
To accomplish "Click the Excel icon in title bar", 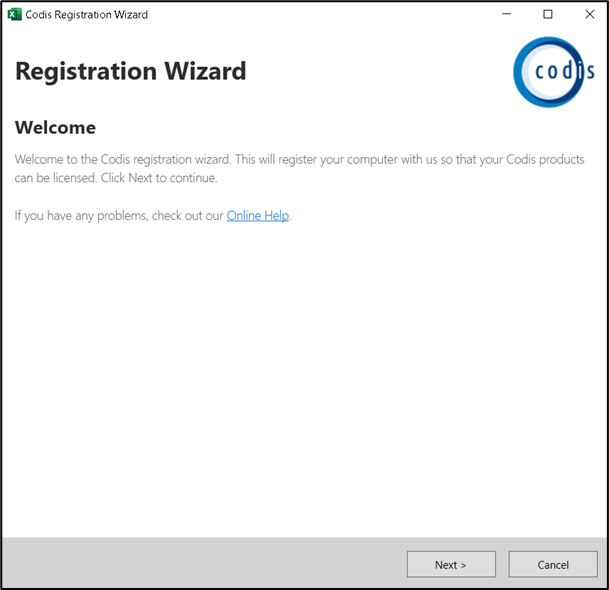I will tap(14, 14).
